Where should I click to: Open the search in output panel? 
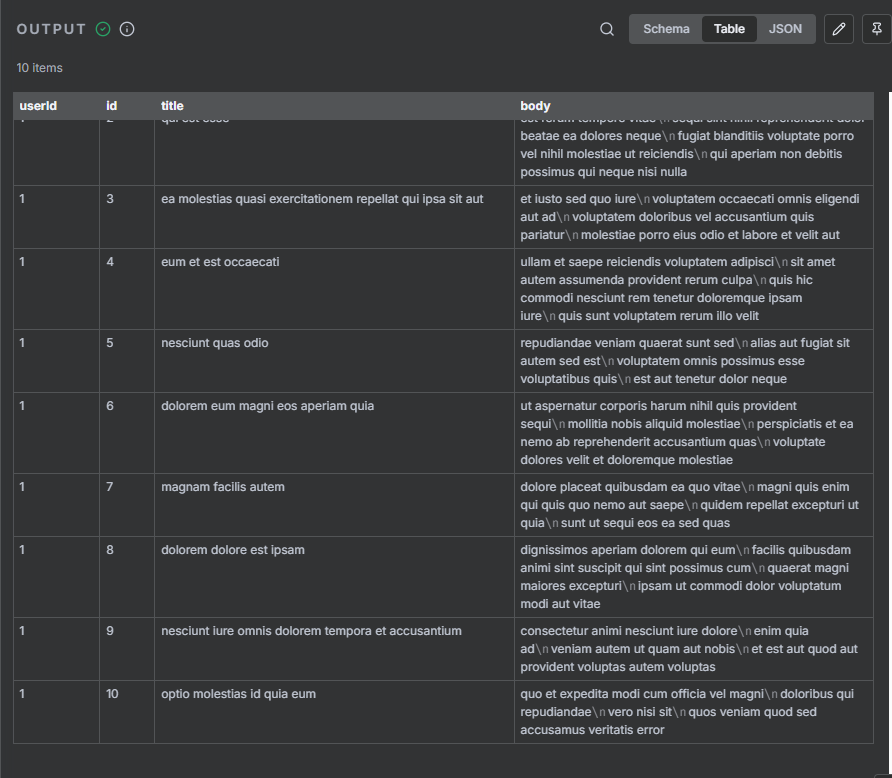coord(607,29)
